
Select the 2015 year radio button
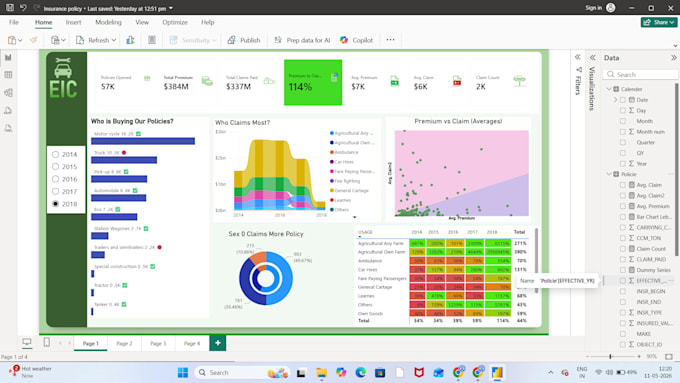[x=56, y=167]
